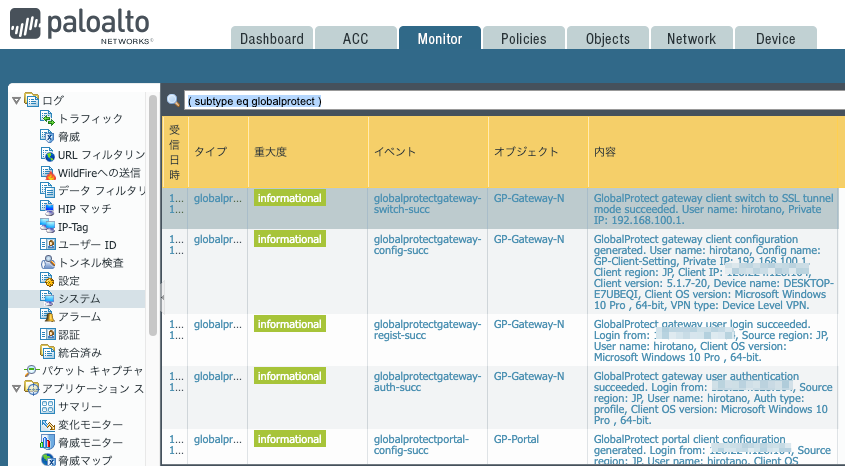Click globalpr... type in the auth-succ row
845x466 pixels.
(218, 376)
